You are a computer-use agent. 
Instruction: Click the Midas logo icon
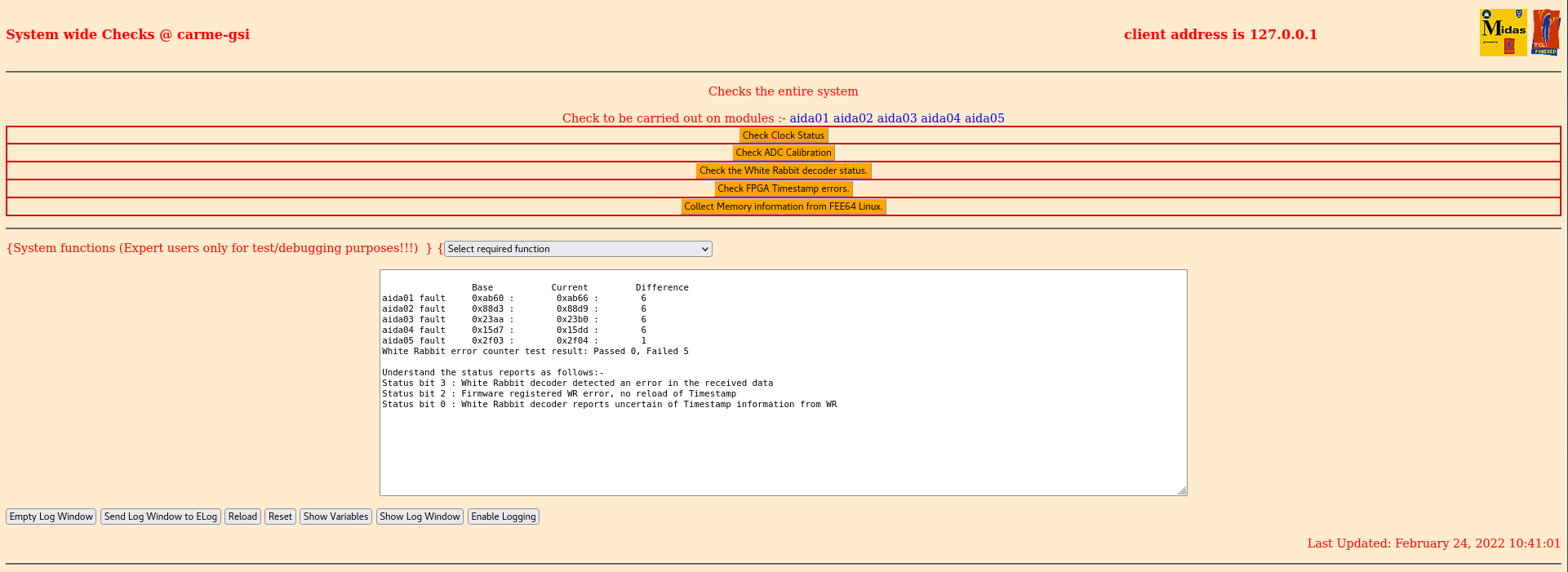click(x=1503, y=33)
